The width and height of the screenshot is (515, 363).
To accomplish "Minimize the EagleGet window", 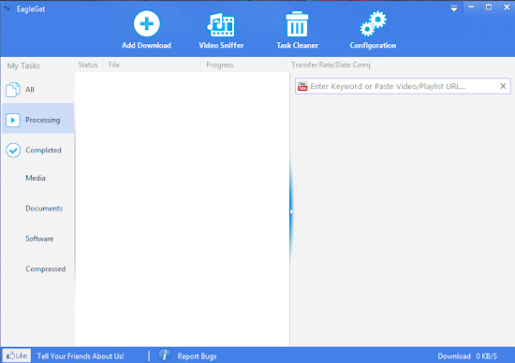I will pos(471,7).
